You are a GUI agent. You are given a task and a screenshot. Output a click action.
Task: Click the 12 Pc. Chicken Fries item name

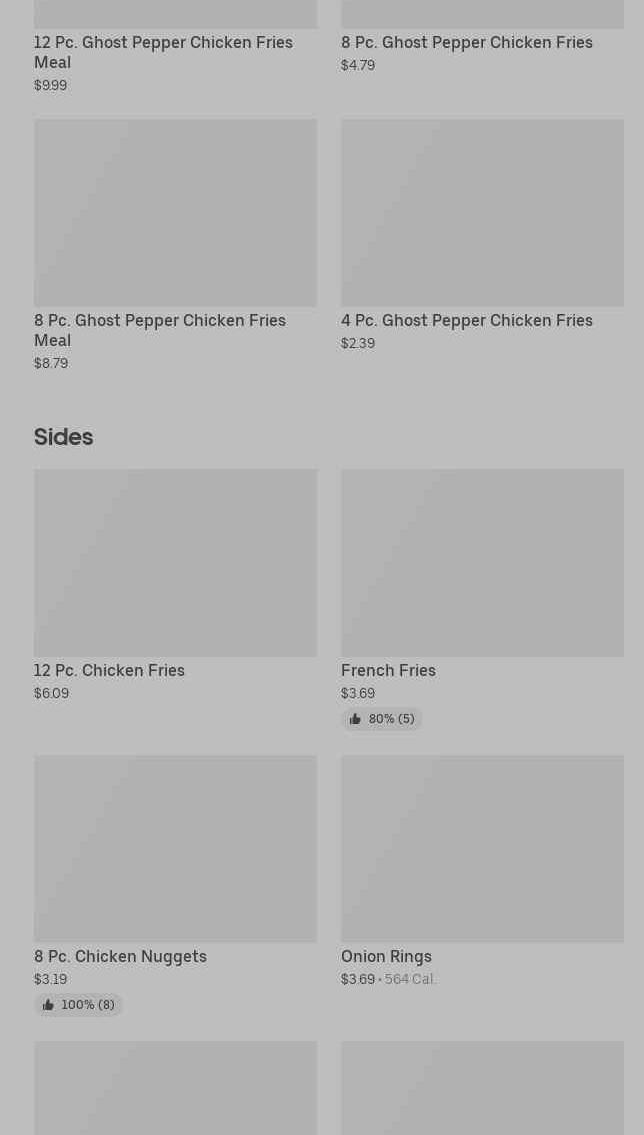[109, 670]
